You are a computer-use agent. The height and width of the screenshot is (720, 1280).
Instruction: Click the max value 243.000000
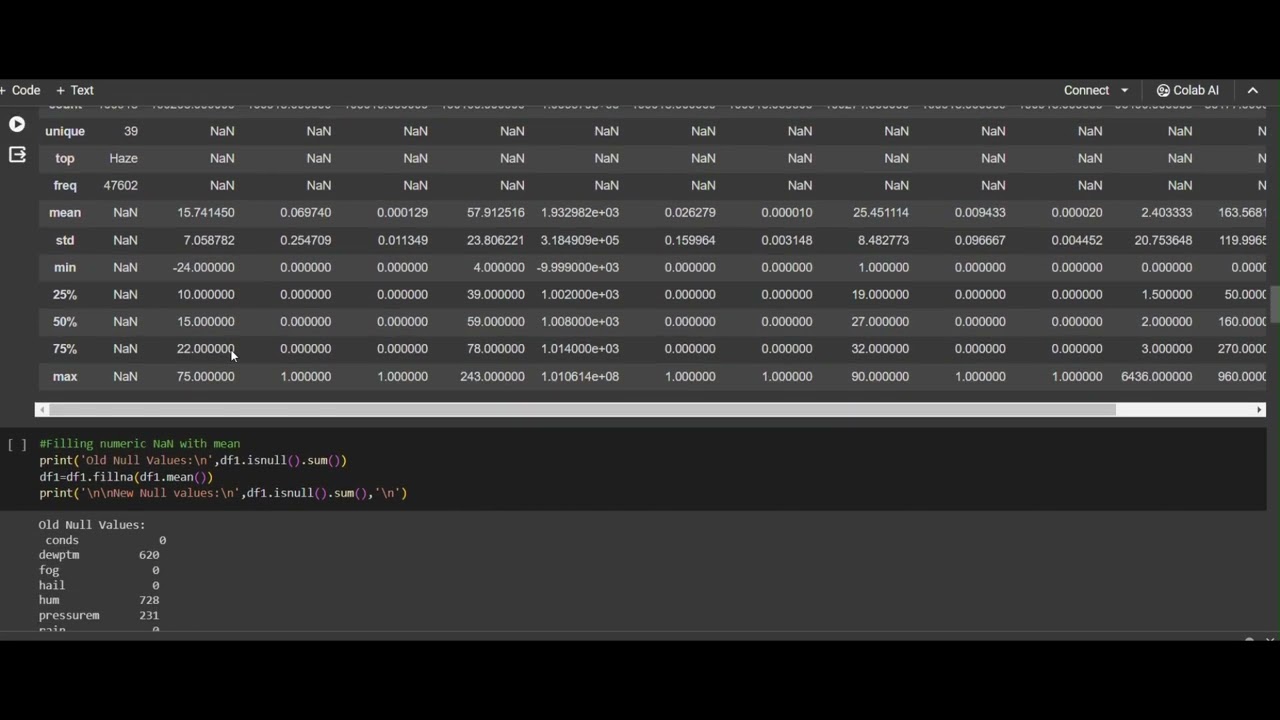click(492, 376)
